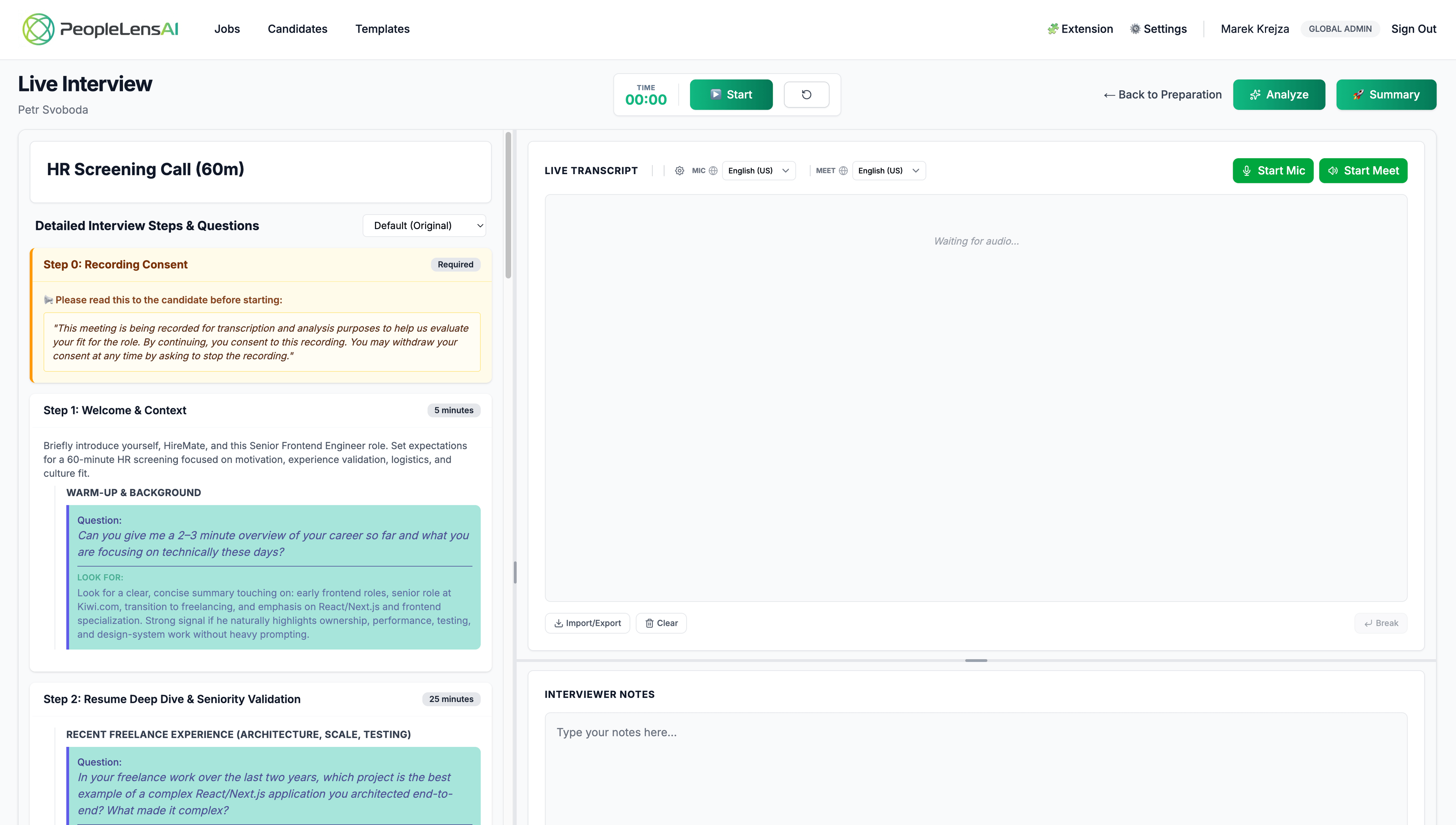The image size is (1456, 825).
Task: Click the MEET globe language icon
Action: 843,171
